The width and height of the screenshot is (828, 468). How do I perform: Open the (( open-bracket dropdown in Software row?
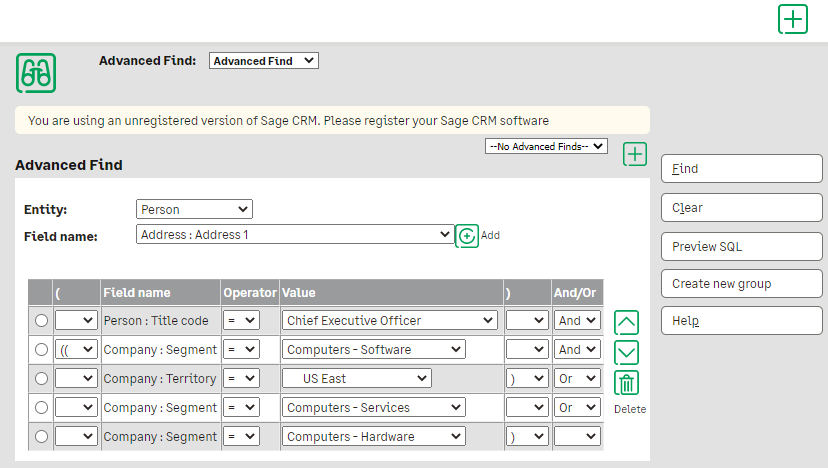[76, 349]
